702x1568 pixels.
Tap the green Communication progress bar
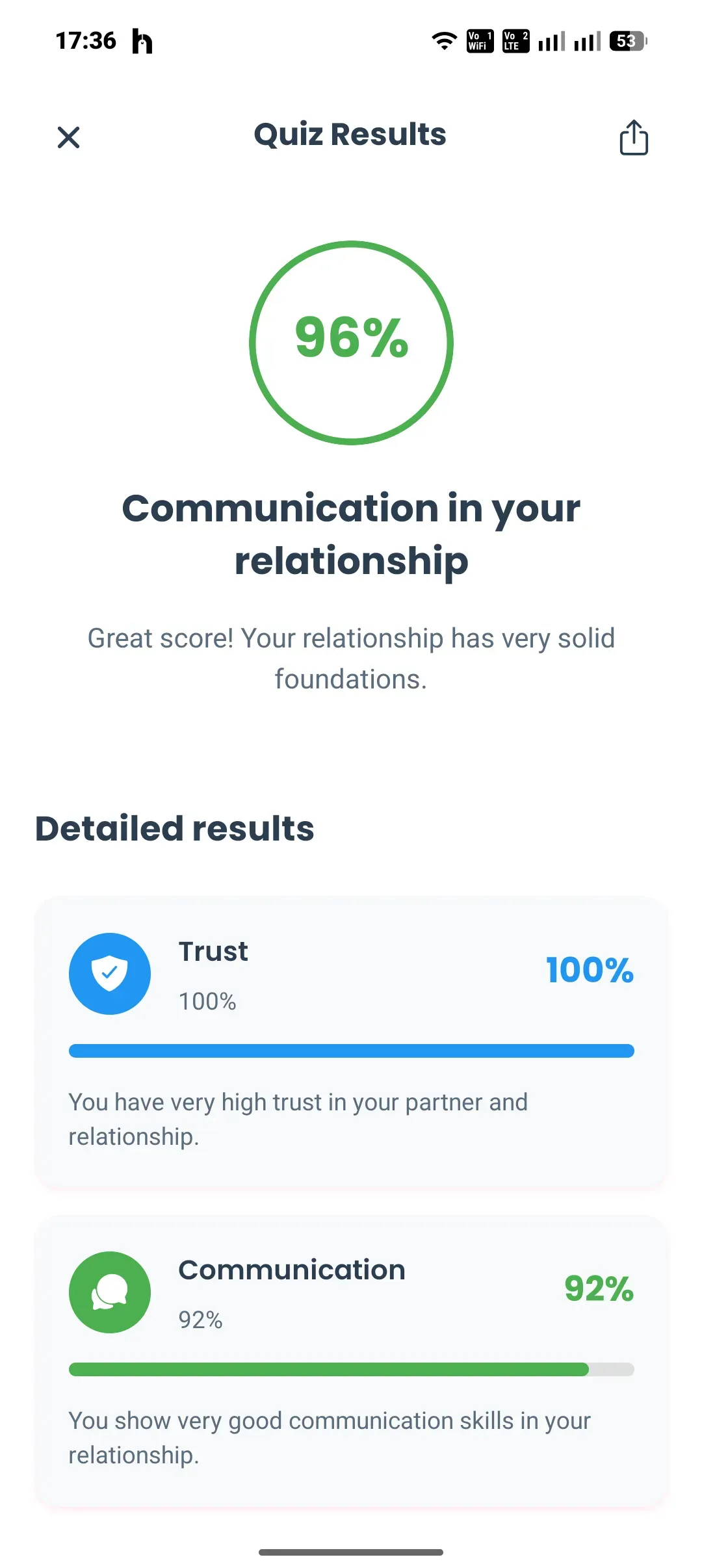352,1369
